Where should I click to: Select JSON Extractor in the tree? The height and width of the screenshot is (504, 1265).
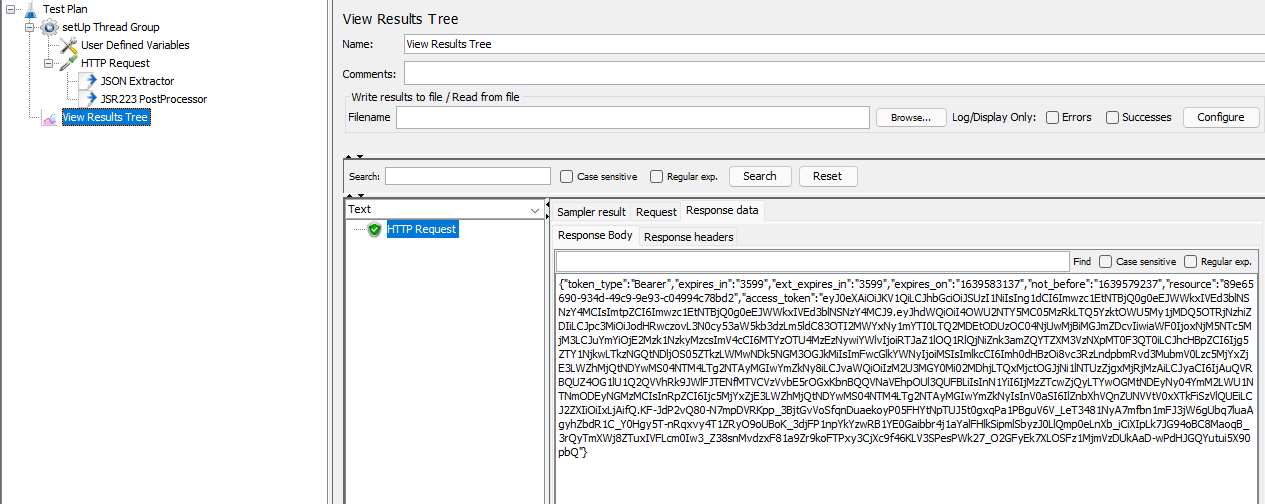tap(137, 81)
